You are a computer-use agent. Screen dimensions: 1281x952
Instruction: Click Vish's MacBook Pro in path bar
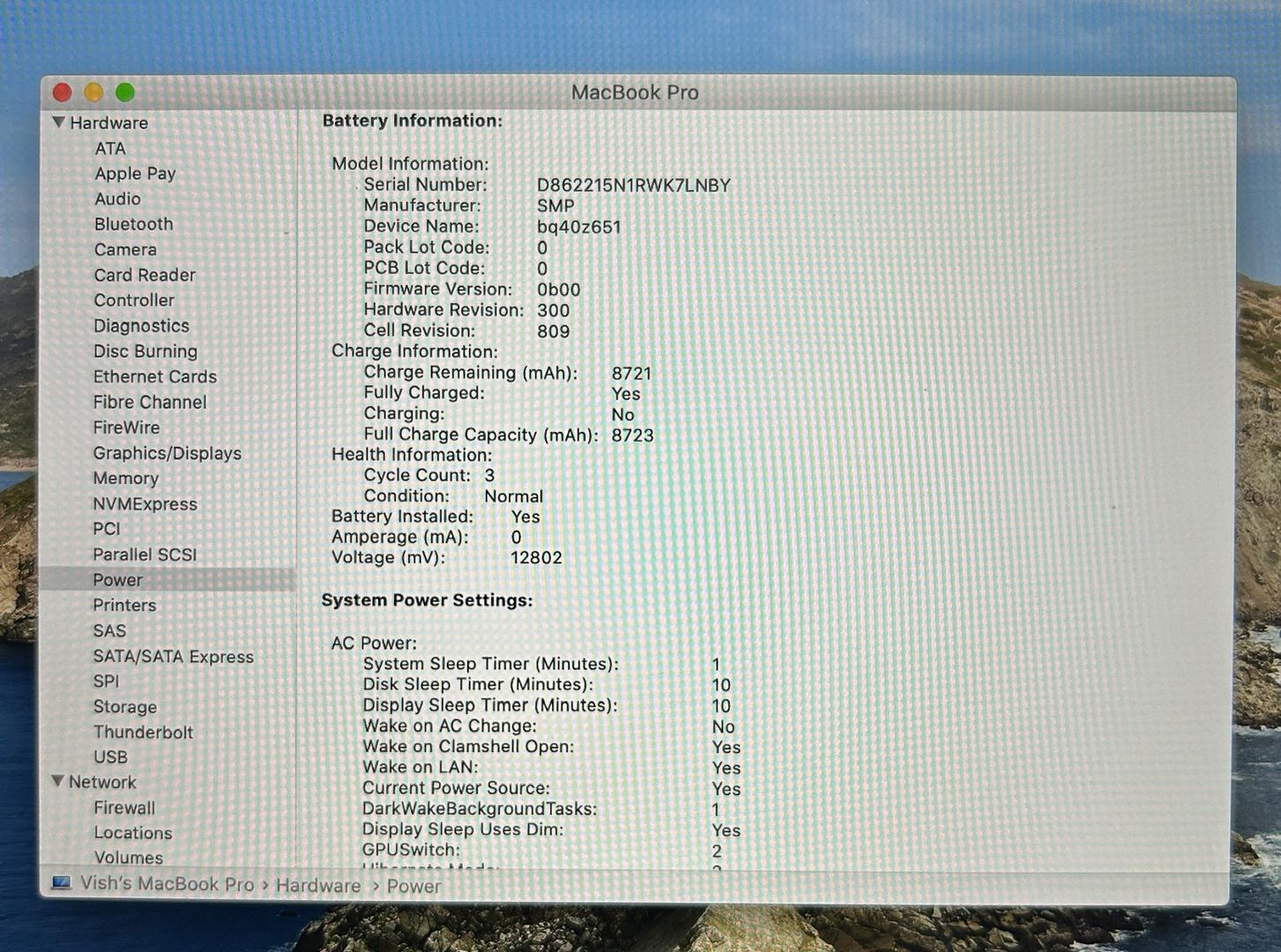(x=167, y=883)
